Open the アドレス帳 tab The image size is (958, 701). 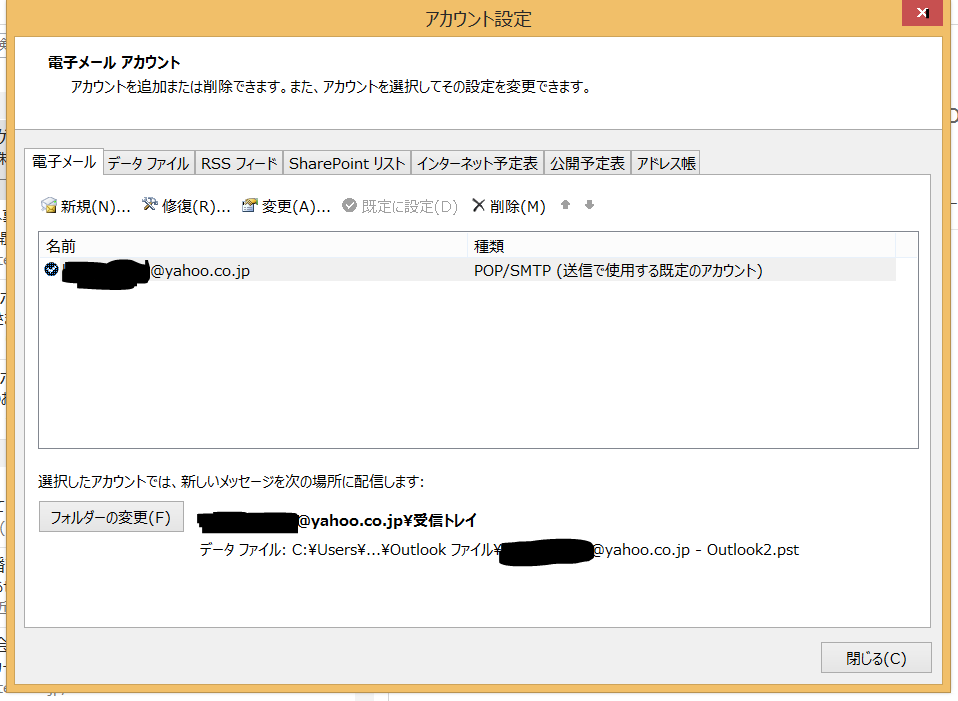tap(666, 163)
